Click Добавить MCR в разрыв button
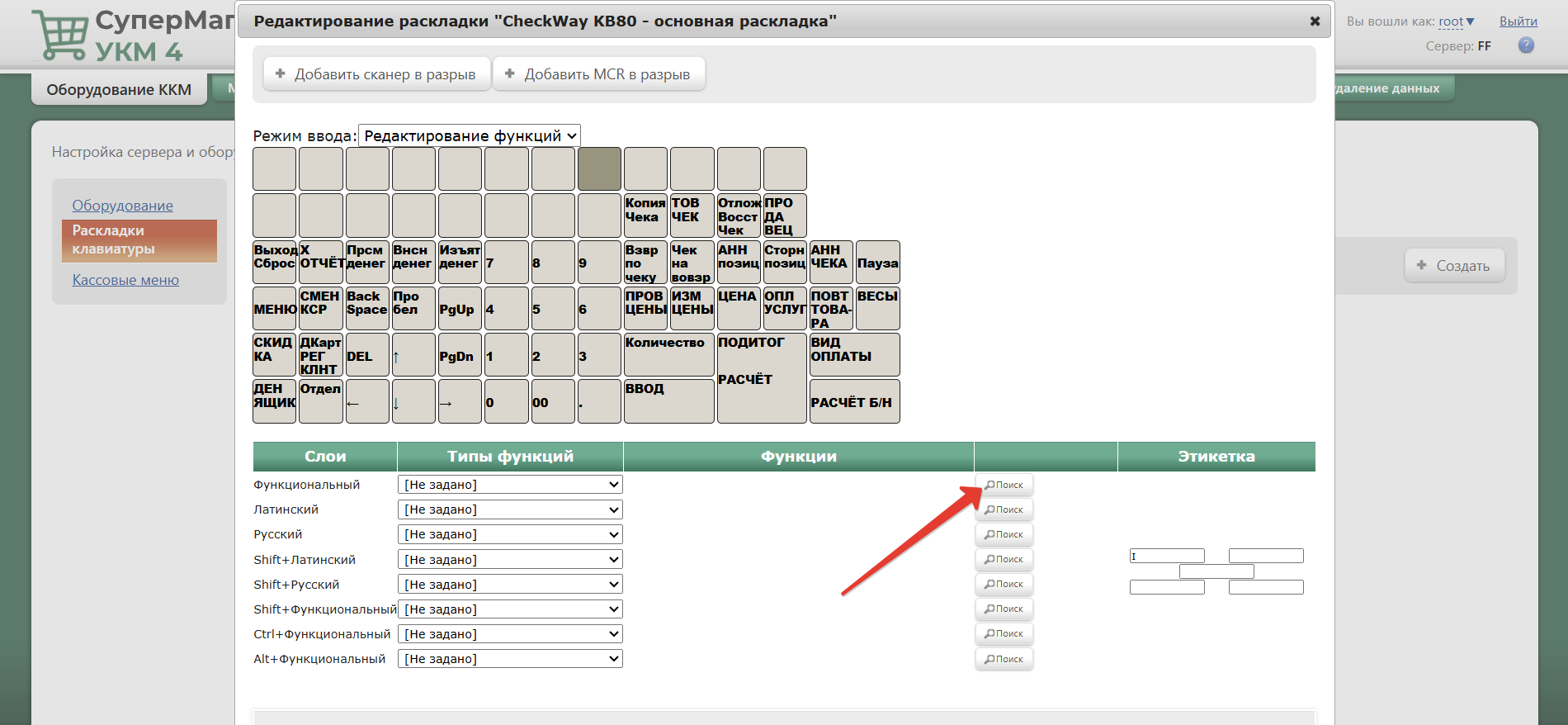This screenshot has height=725, width=1568. (598, 74)
